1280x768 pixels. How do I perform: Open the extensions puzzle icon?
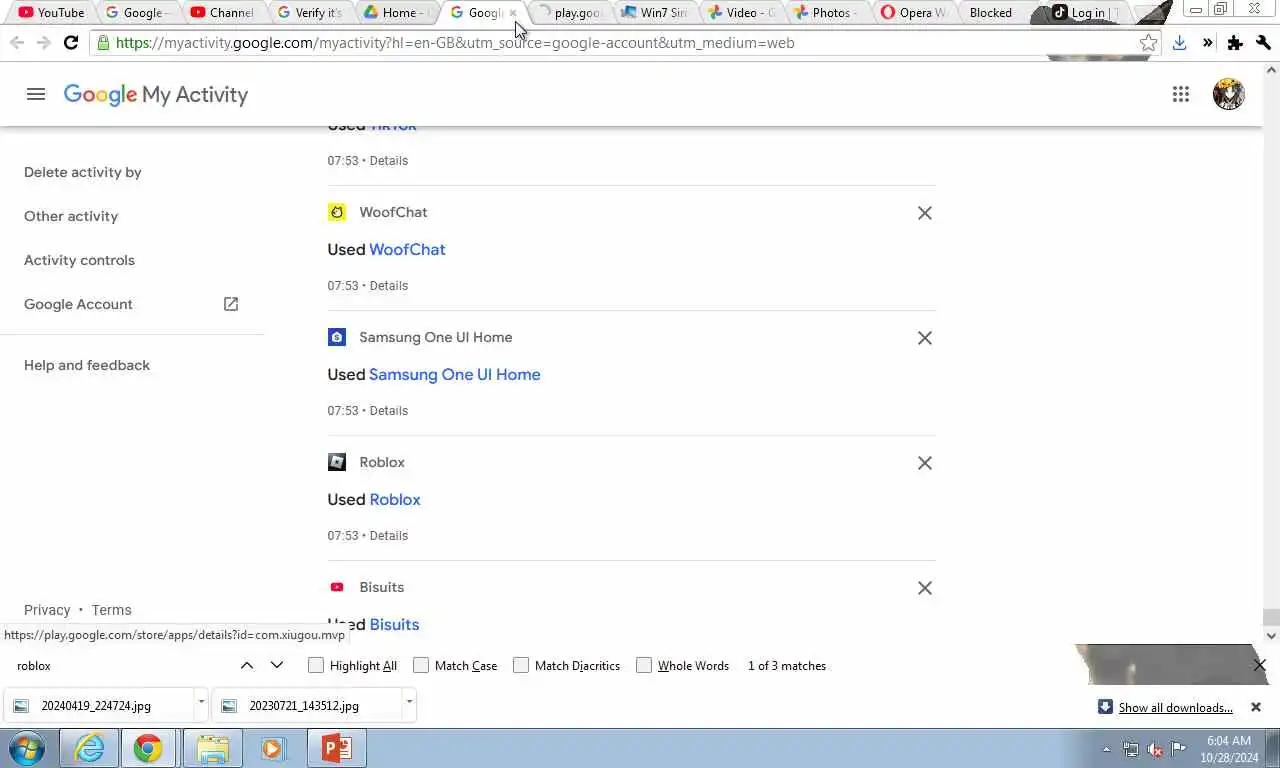[x=1235, y=43]
